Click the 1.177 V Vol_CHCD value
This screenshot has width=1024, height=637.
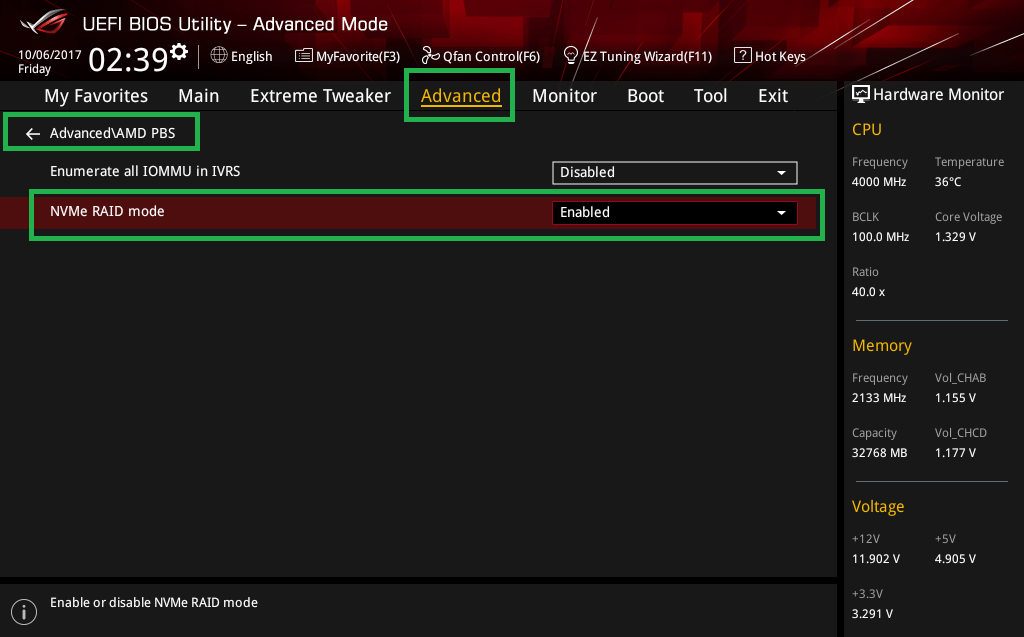click(x=955, y=453)
